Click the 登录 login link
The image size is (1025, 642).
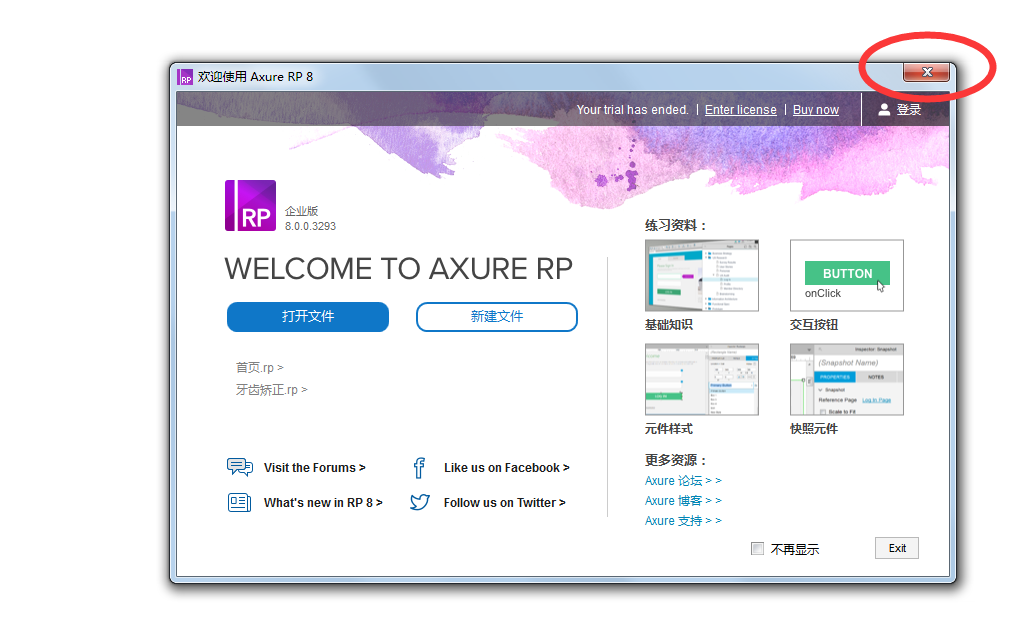point(909,110)
